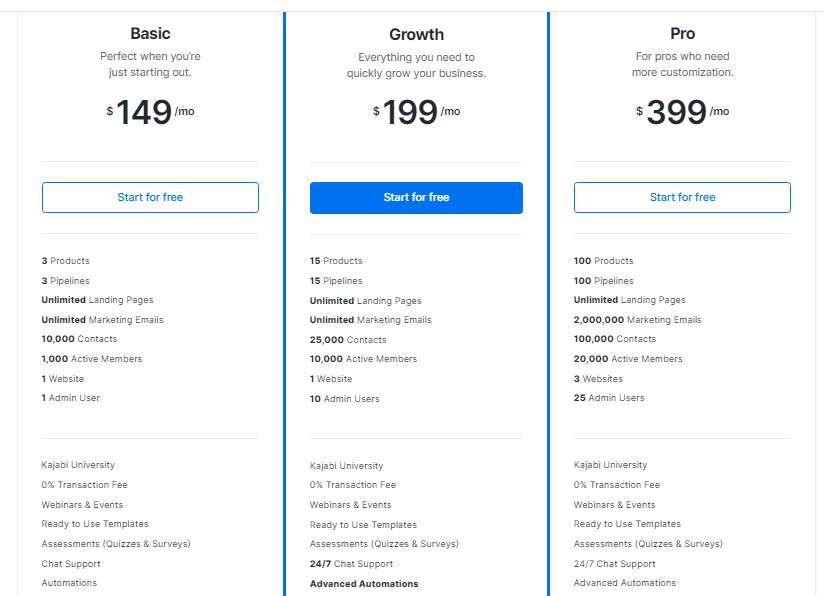Select the Basic plan heading
This screenshot has width=824, height=596.
tap(150, 34)
